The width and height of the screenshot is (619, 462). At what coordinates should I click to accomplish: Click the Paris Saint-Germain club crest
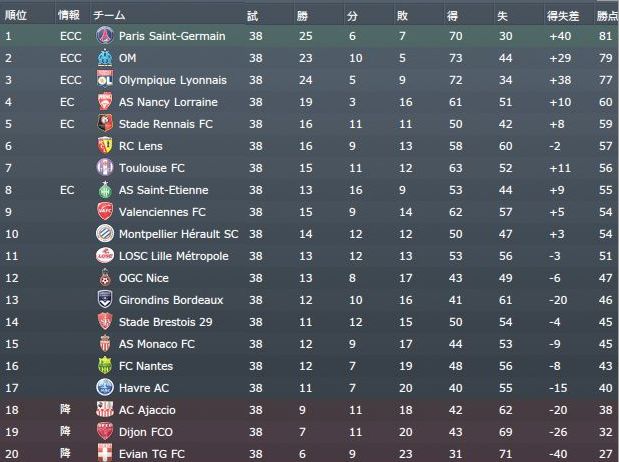[x=104, y=36]
